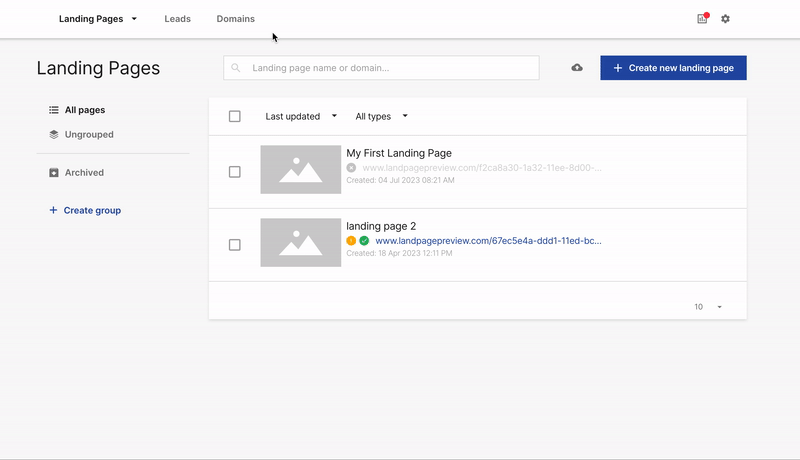The width and height of the screenshot is (800, 460).
Task: Open the rows per page dropdown
Action: click(708, 307)
